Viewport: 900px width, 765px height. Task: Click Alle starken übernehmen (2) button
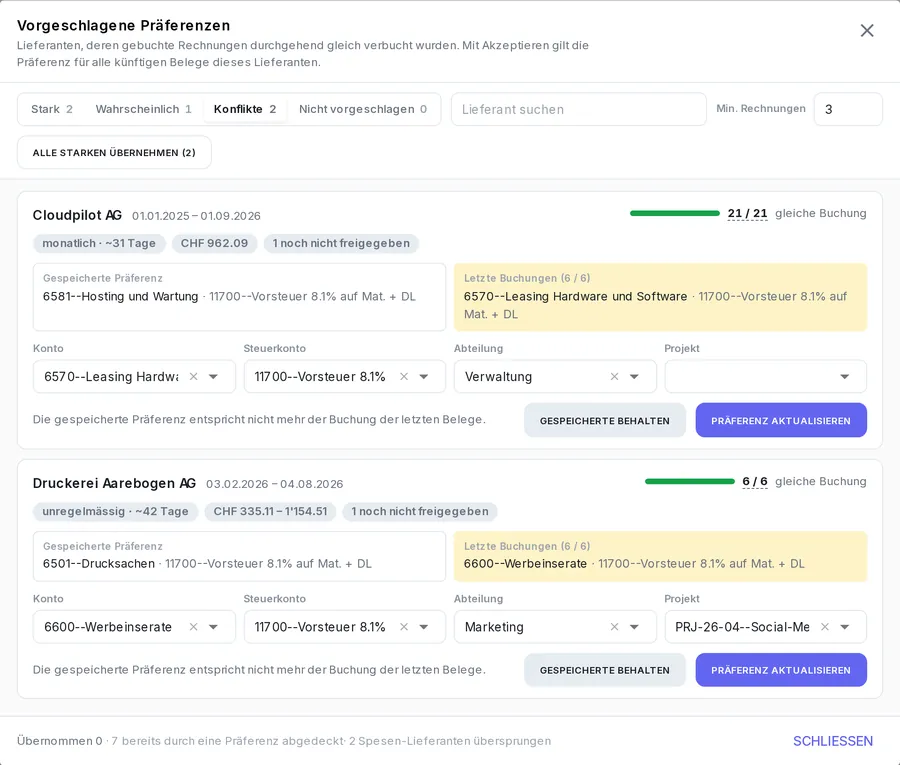pos(114,152)
